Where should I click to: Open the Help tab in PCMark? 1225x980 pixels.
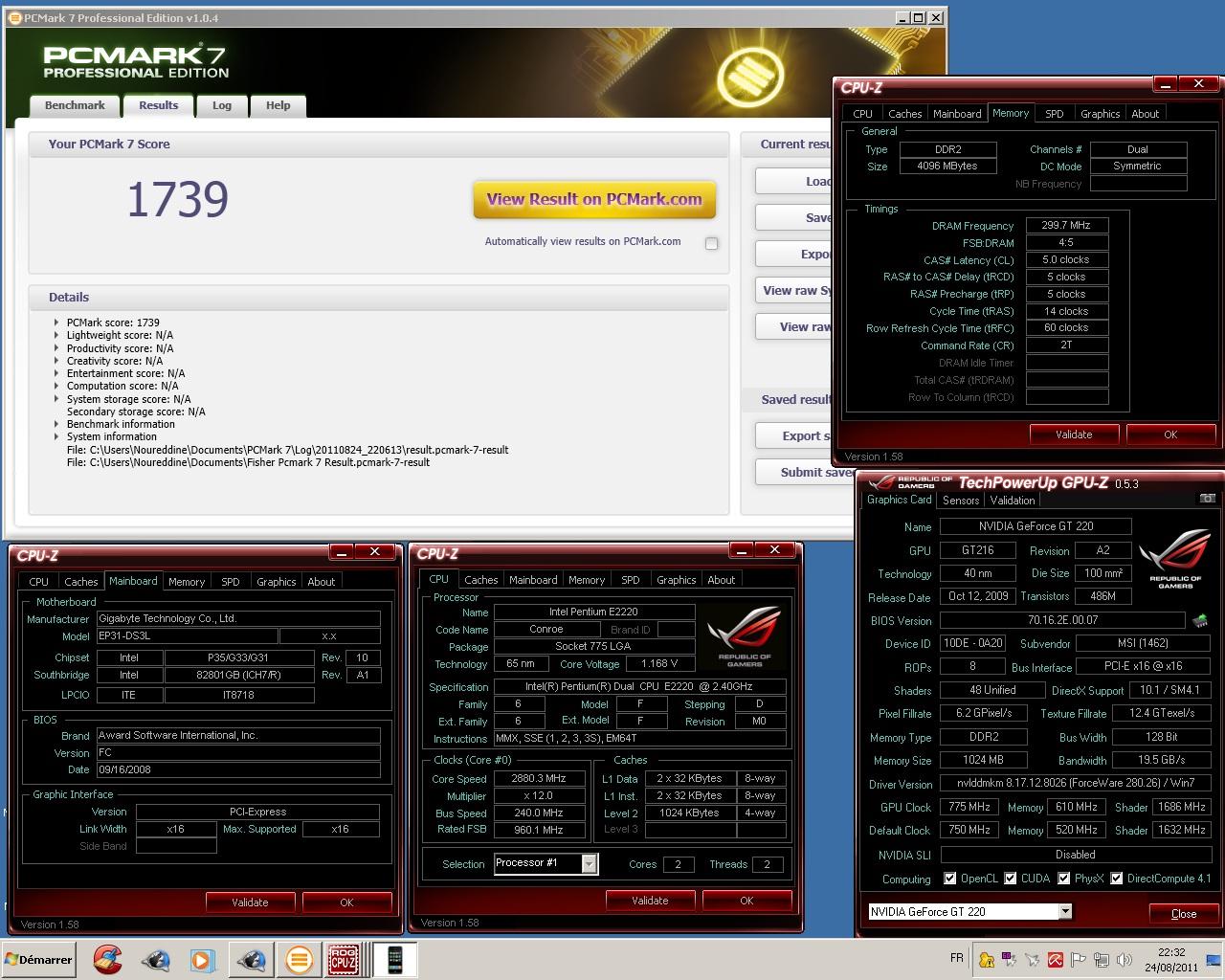(x=278, y=105)
